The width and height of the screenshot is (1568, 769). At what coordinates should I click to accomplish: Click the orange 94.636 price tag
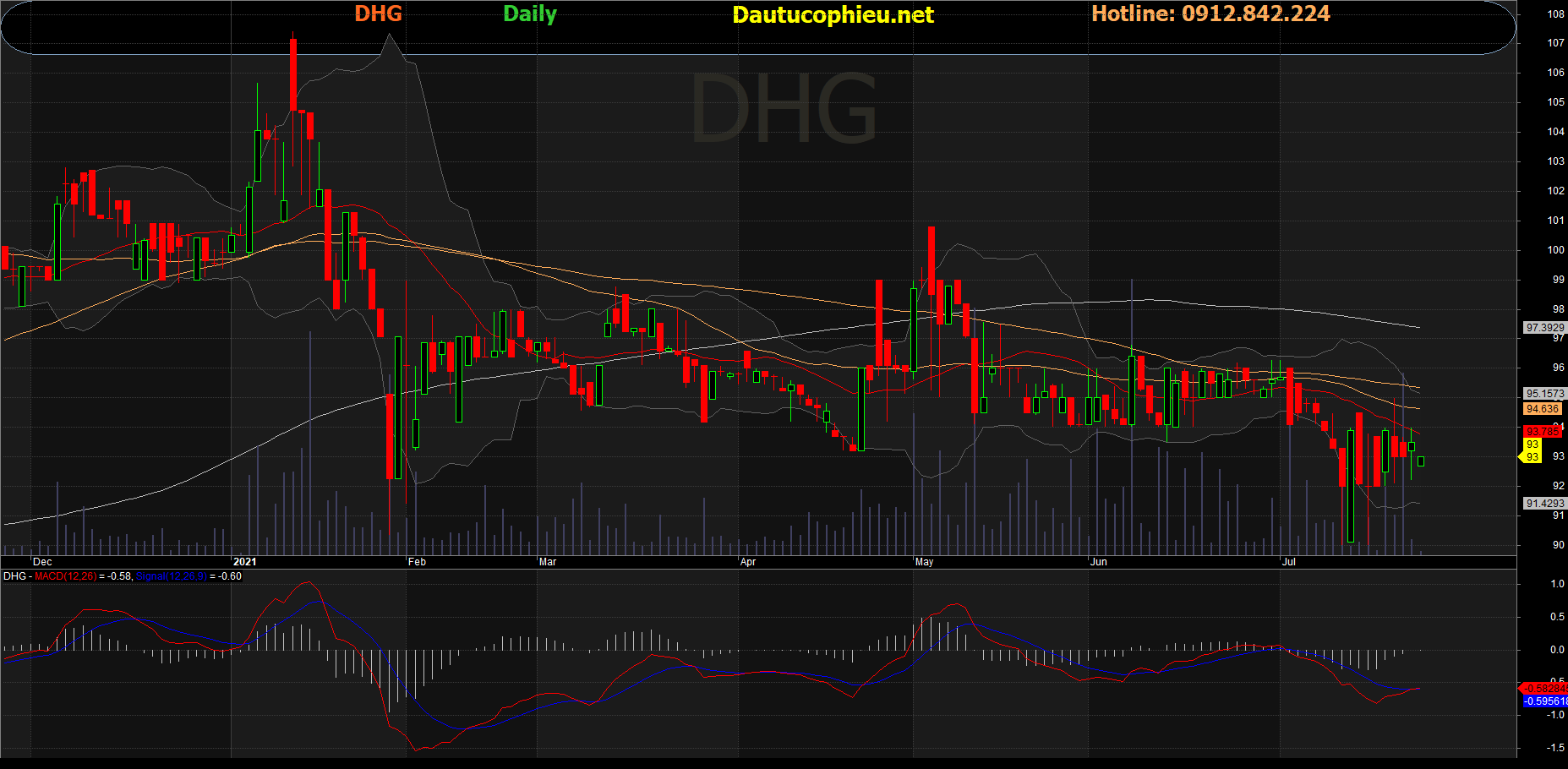click(1543, 409)
